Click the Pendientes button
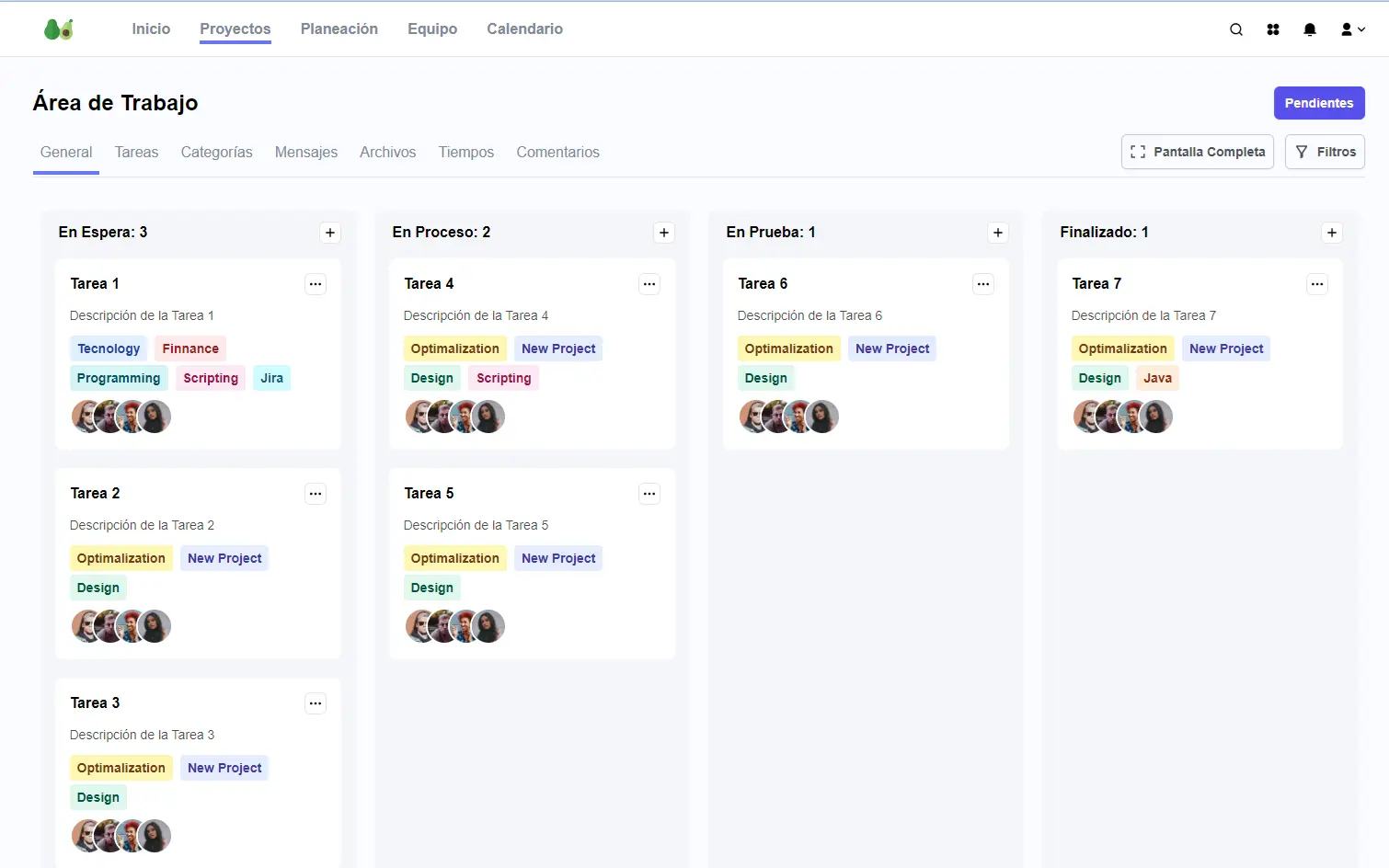 [x=1319, y=103]
